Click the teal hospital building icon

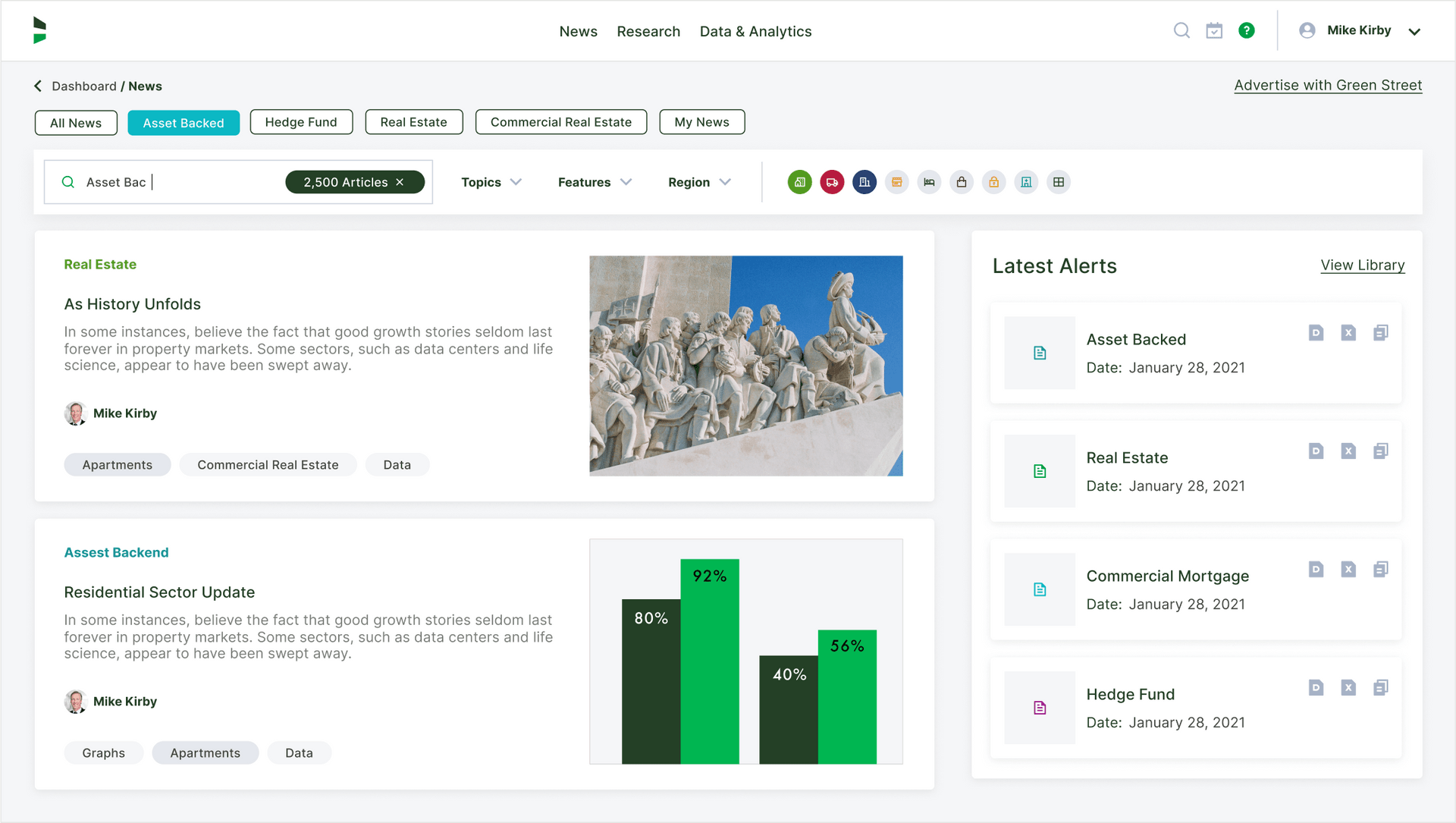pyautogui.click(x=1026, y=182)
